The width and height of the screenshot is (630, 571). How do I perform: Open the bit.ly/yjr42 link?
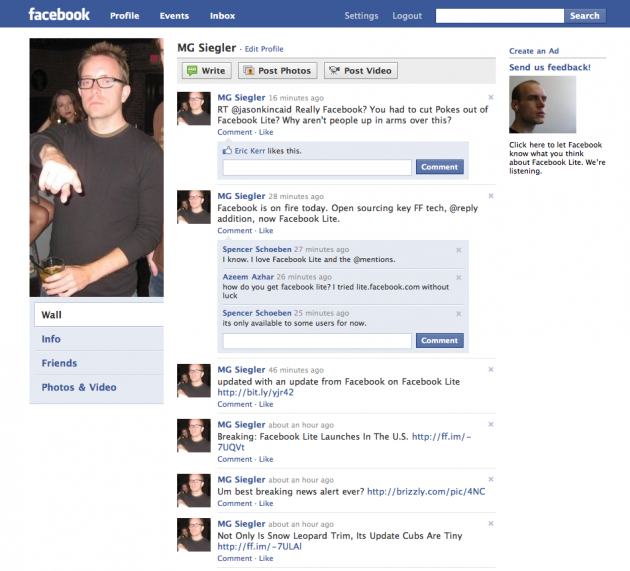point(256,393)
